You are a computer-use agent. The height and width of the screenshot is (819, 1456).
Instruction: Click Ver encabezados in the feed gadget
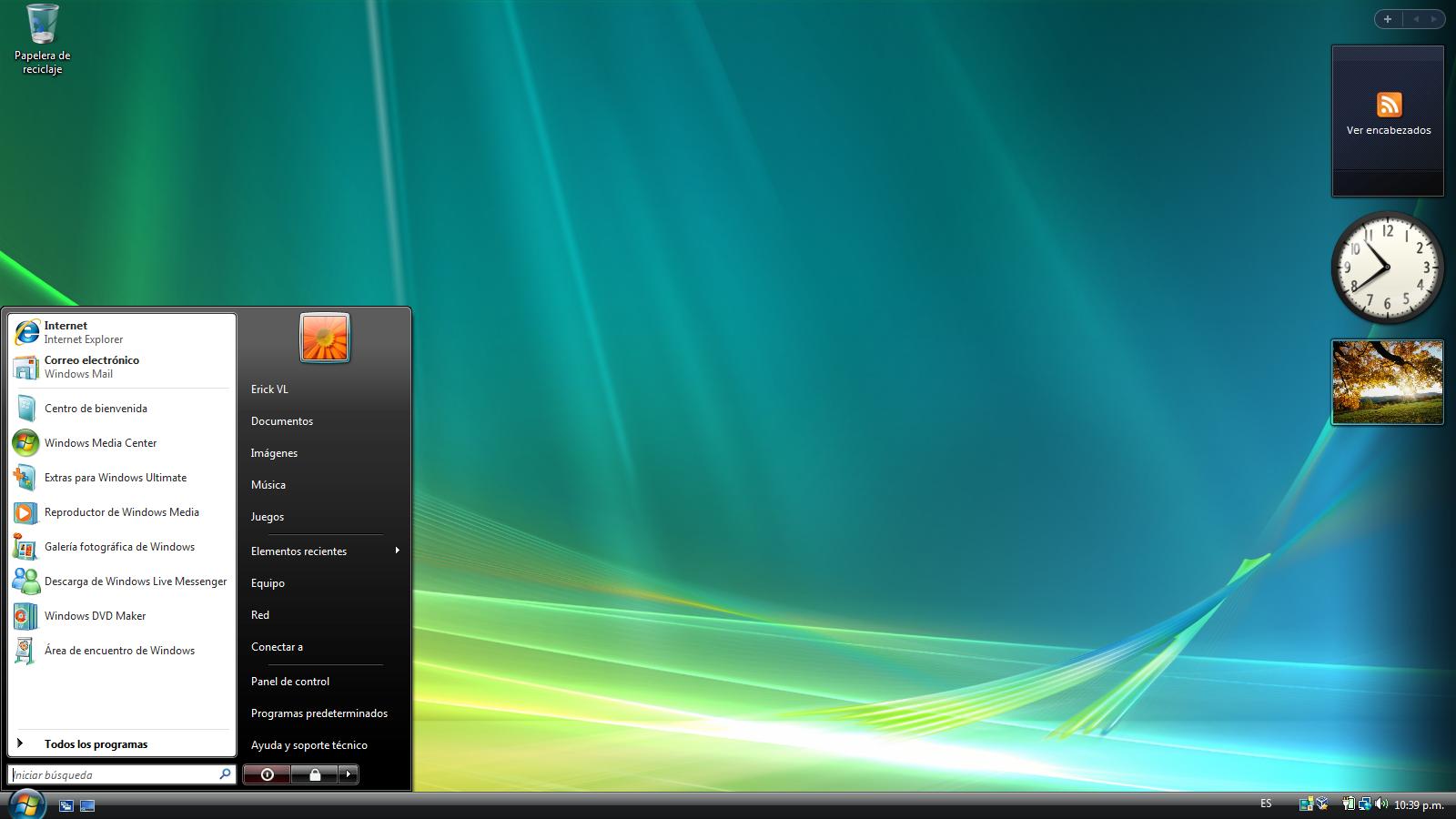[1388, 129]
